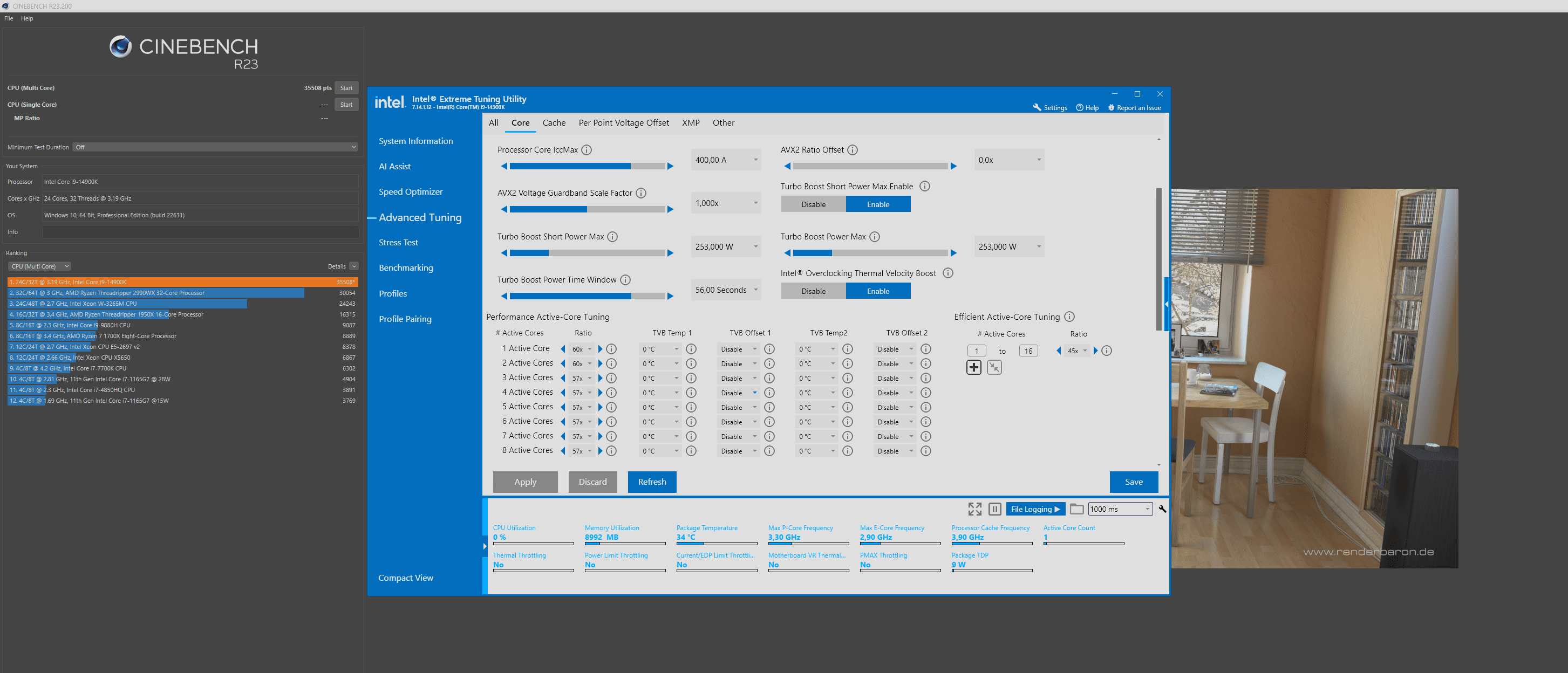Open XTU Help
The height and width of the screenshot is (673, 1568).
(1087, 108)
